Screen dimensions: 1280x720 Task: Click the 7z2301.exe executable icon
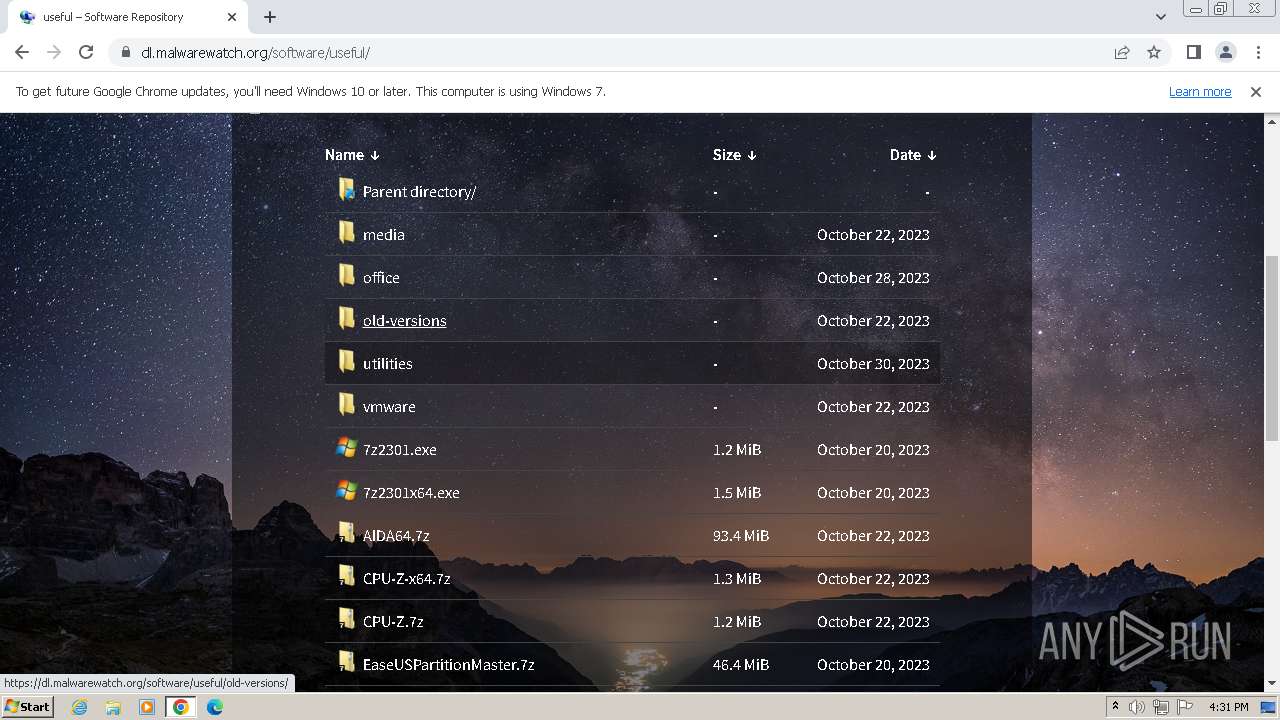(346, 448)
